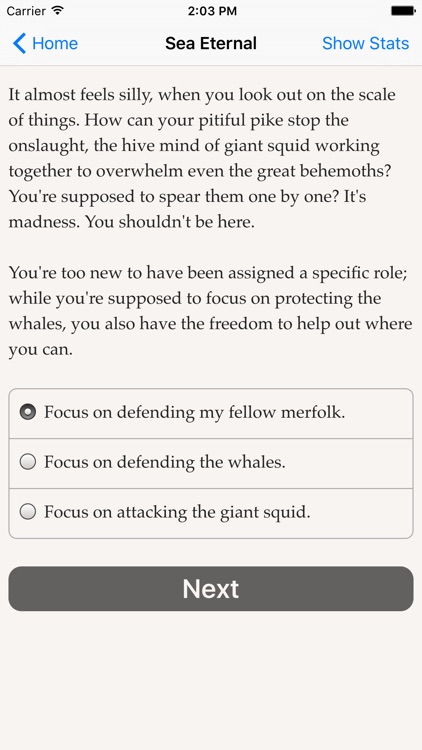This screenshot has width=422, height=750.
Task: Choose the option text 'Focus on defending the whales.'
Action: tap(165, 462)
